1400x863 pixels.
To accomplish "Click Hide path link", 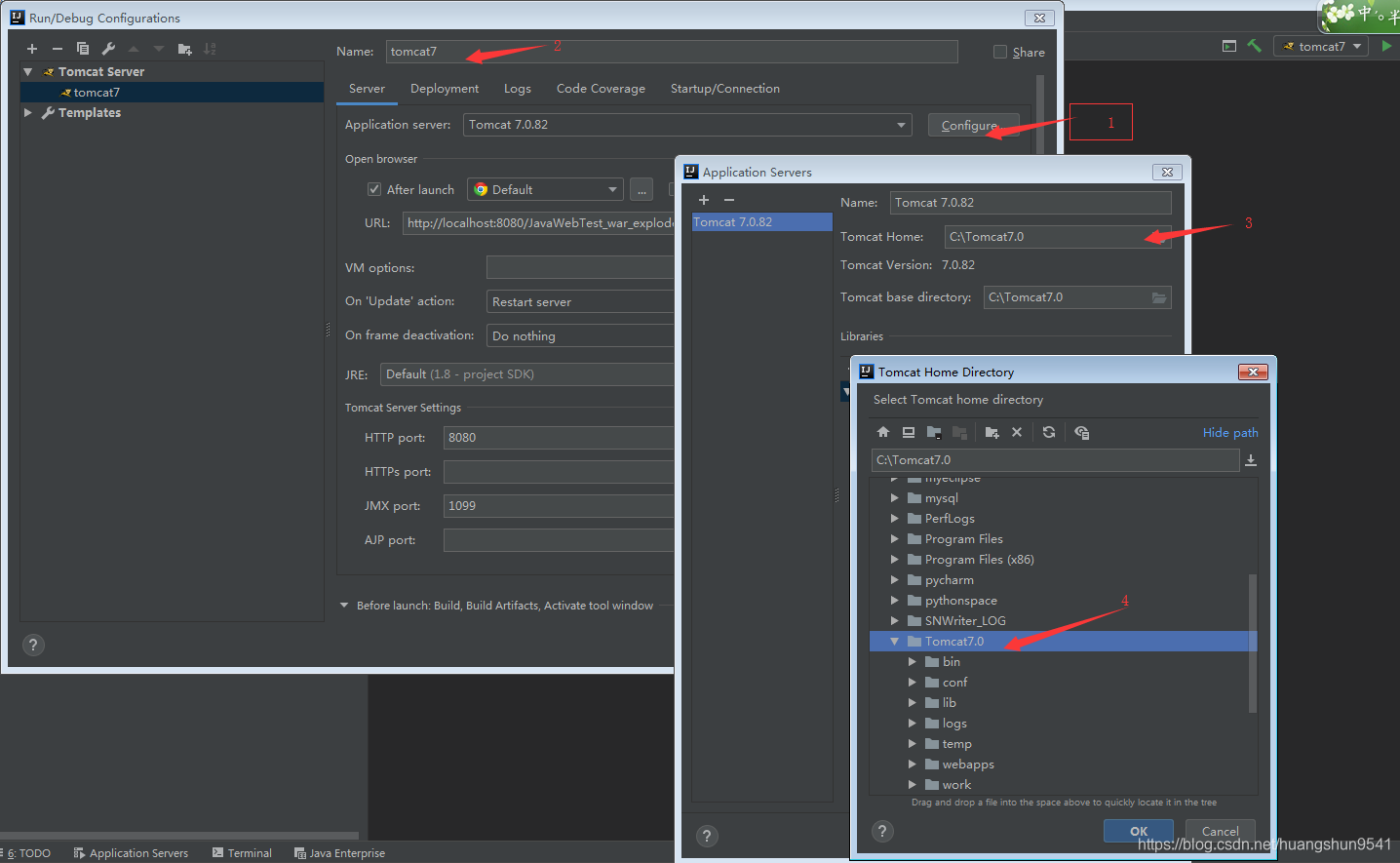I will [1230, 433].
